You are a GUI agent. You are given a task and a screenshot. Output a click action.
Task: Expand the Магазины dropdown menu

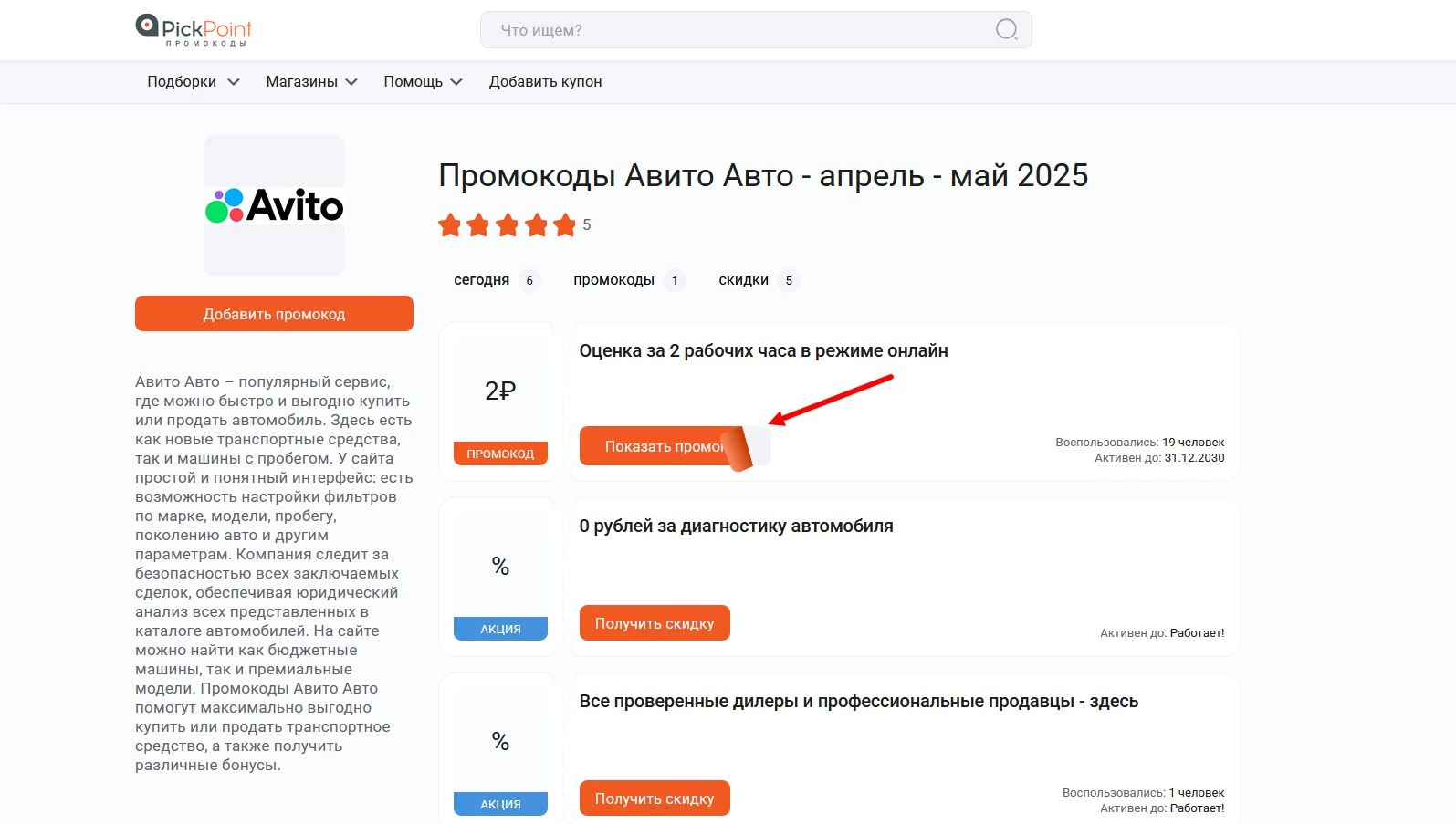tap(311, 81)
